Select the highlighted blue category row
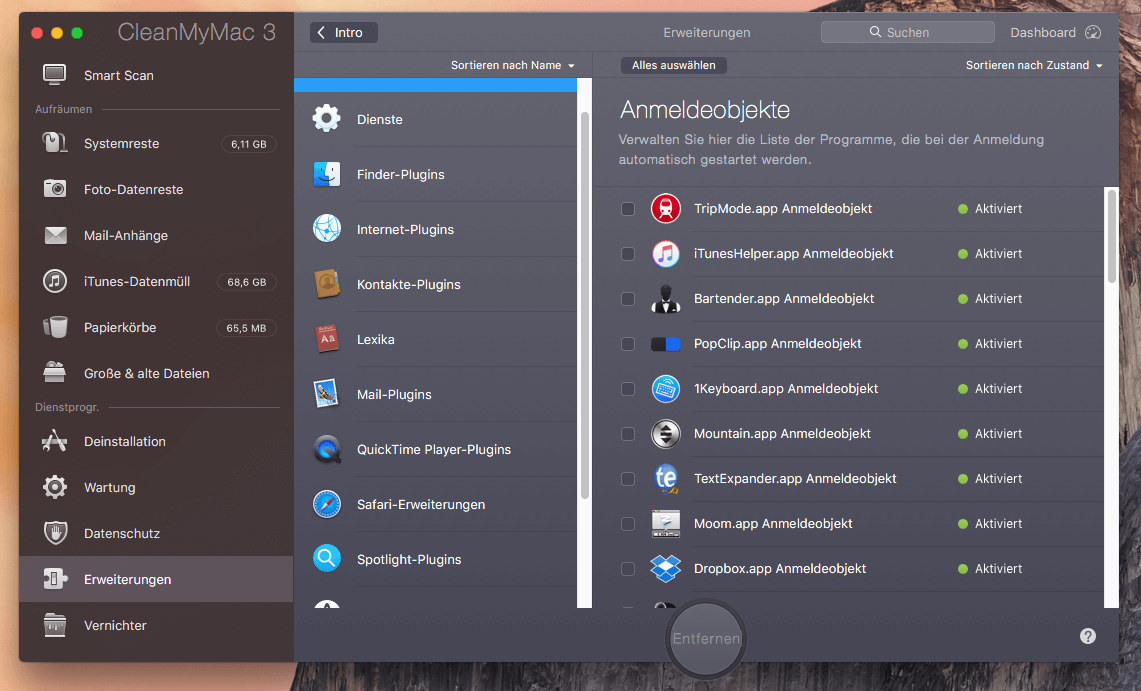The image size is (1141, 691). [x=435, y=84]
